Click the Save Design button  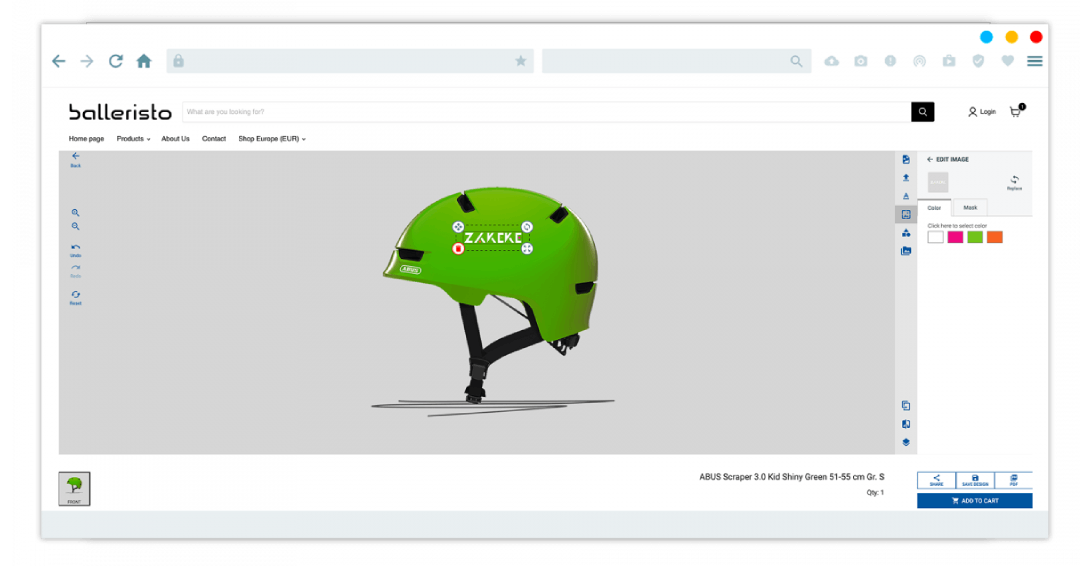(x=975, y=480)
